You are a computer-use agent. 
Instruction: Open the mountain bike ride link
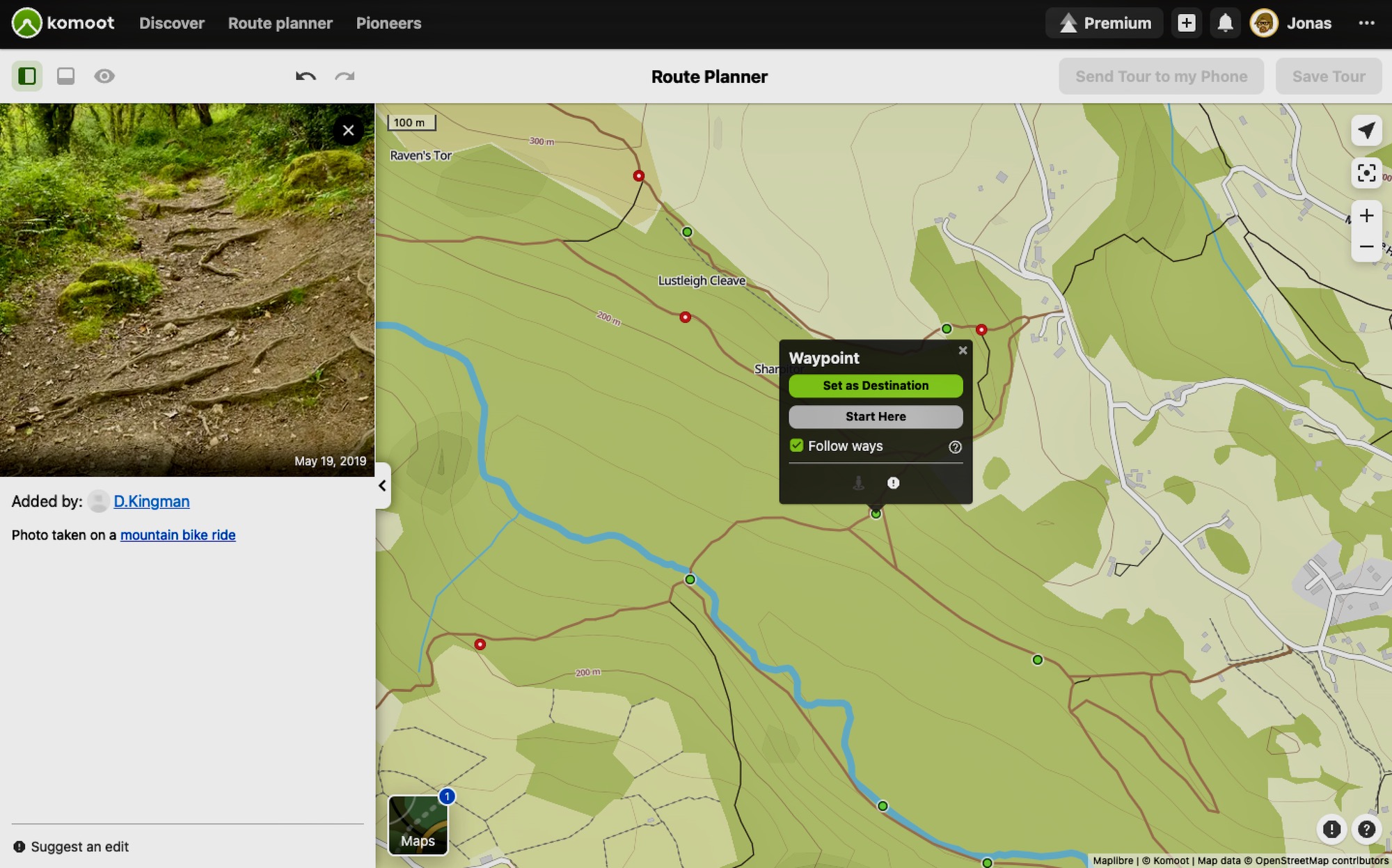[x=177, y=535]
